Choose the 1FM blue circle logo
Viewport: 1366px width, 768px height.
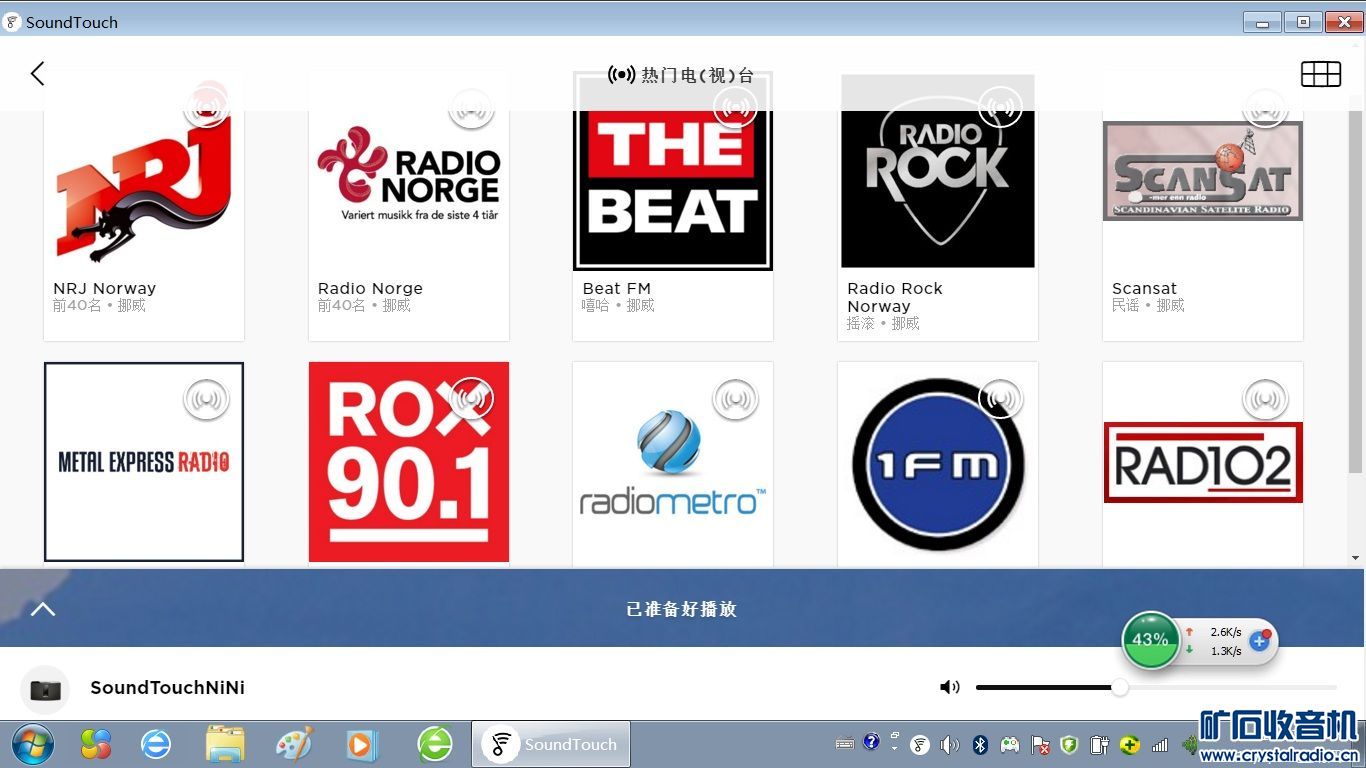tap(938, 465)
